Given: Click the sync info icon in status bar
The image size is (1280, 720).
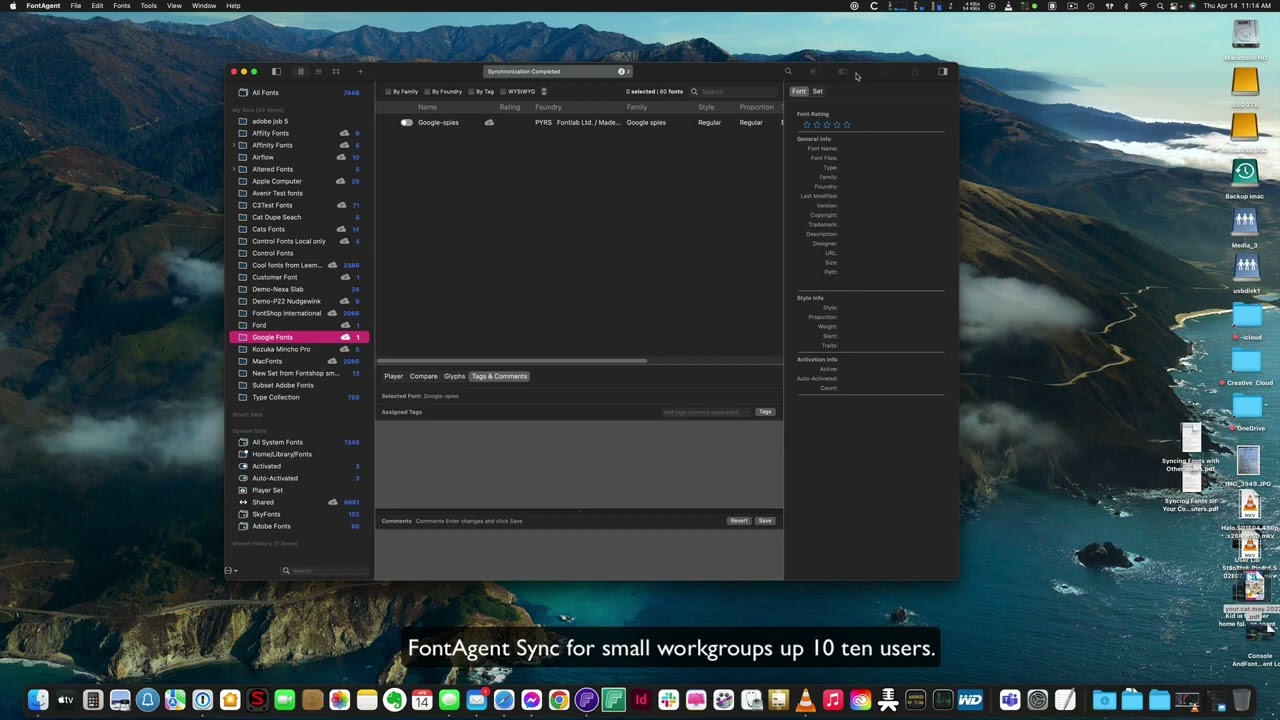Looking at the screenshot, I should click(621, 71).
